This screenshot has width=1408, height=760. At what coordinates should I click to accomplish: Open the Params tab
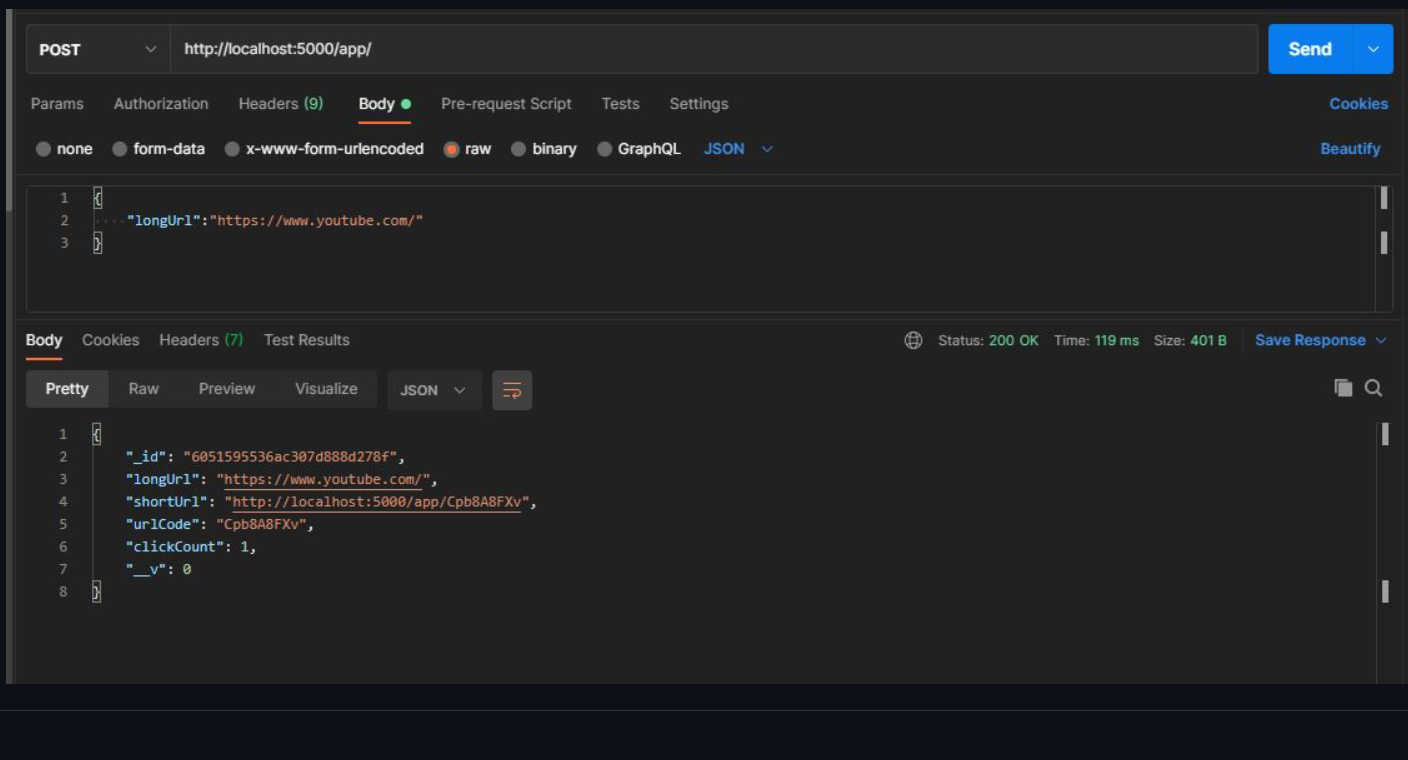point(57,104)
